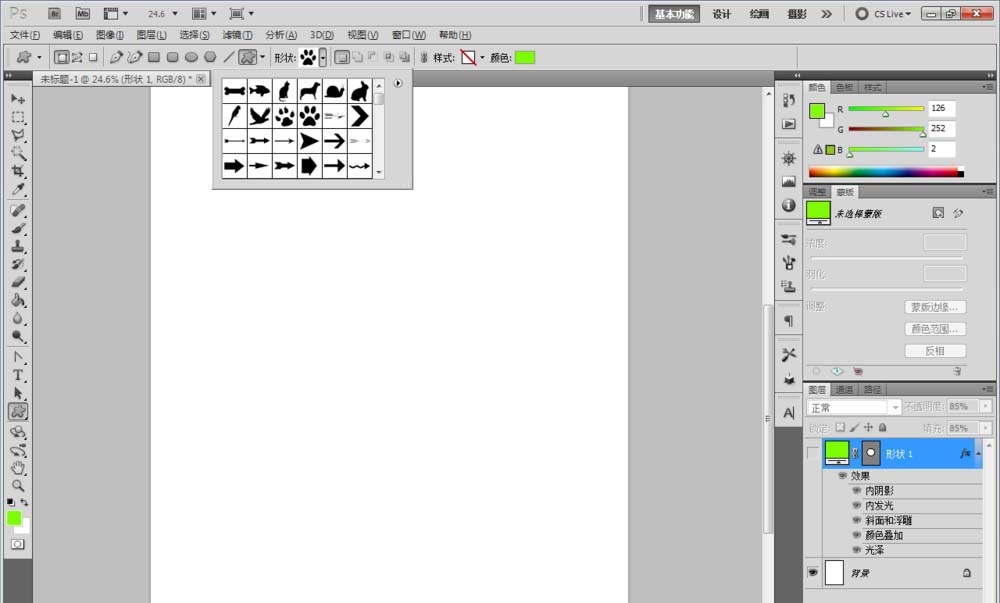
Task: Pick the rabbit silhouette shape
Action: (x=360, y=91)
